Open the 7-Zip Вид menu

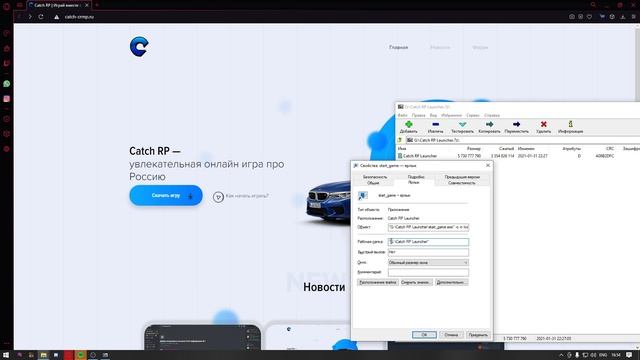tap(433, 116)
